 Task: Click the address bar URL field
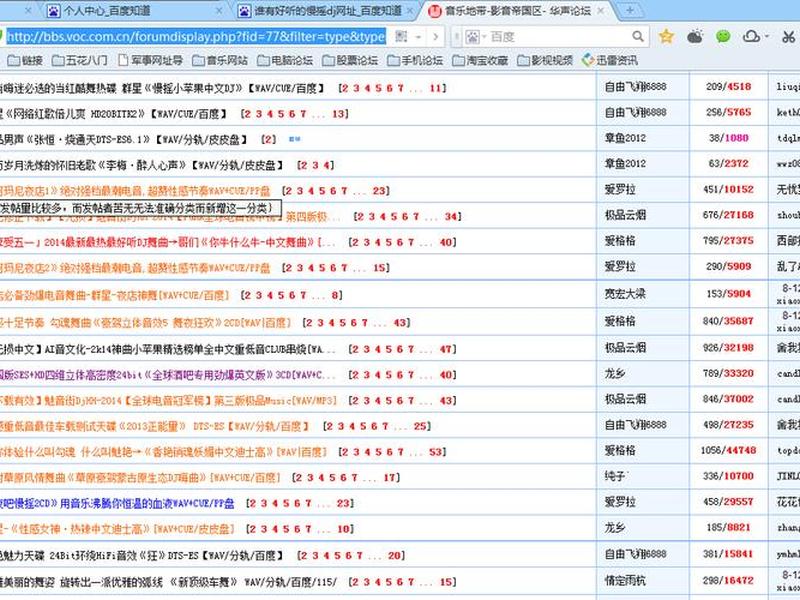[196, 37]
